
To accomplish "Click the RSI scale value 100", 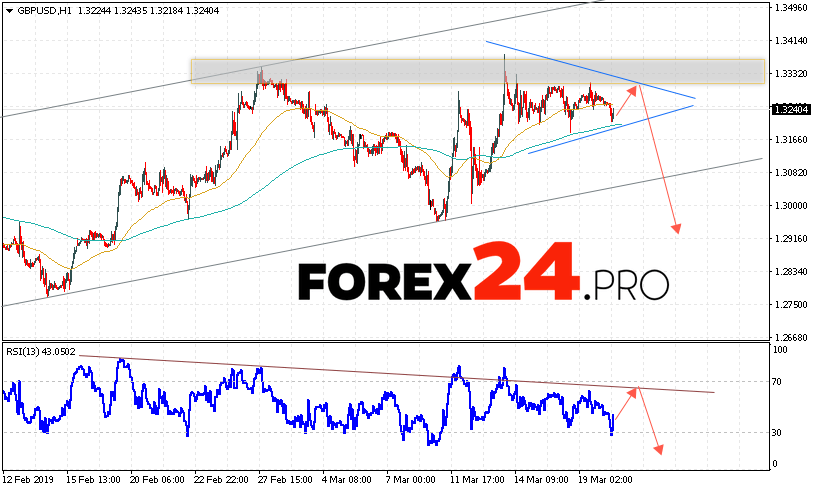I will click(780, 350).
